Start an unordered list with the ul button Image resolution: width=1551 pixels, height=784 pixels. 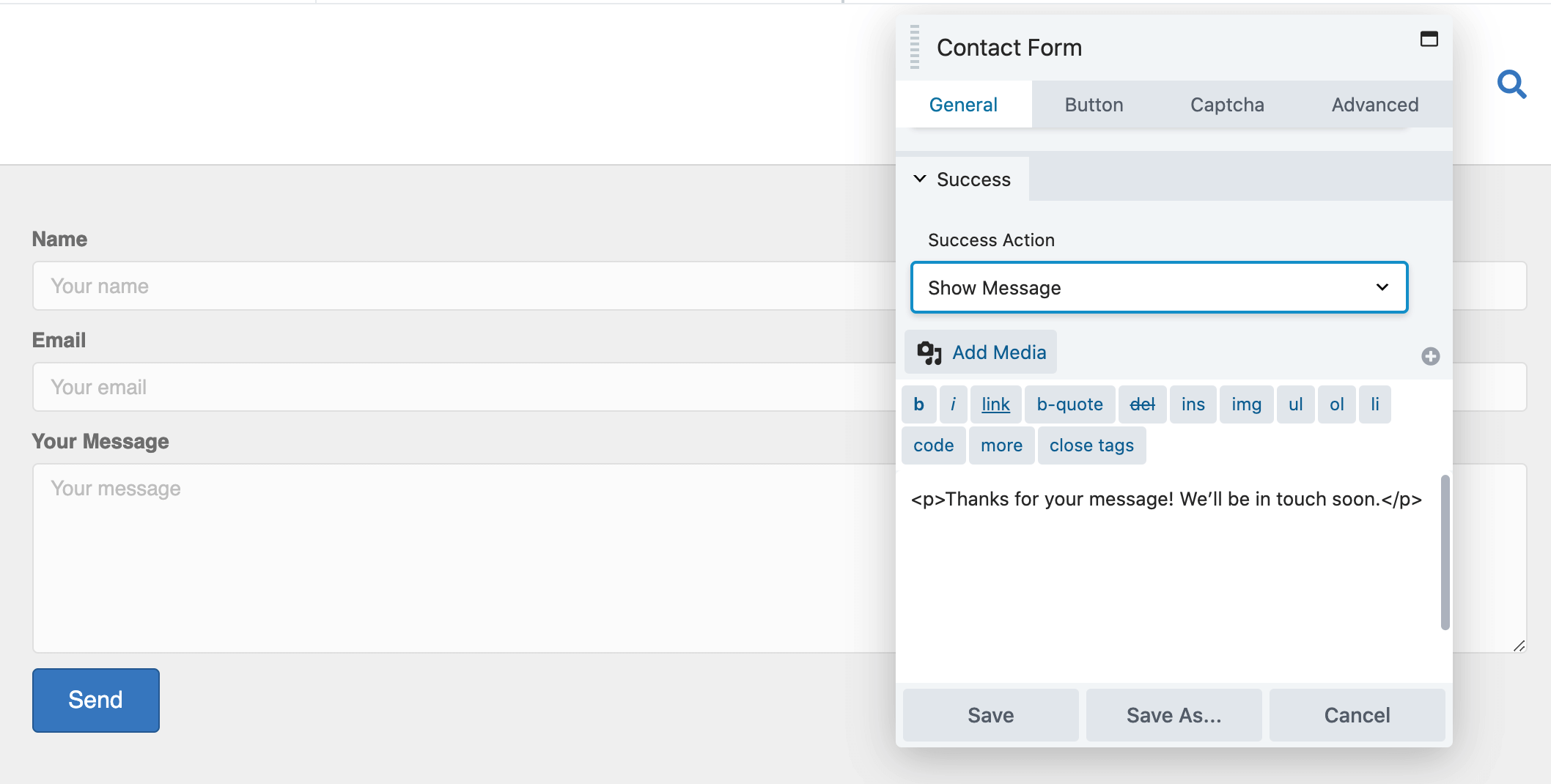[x=1296, y=404]
